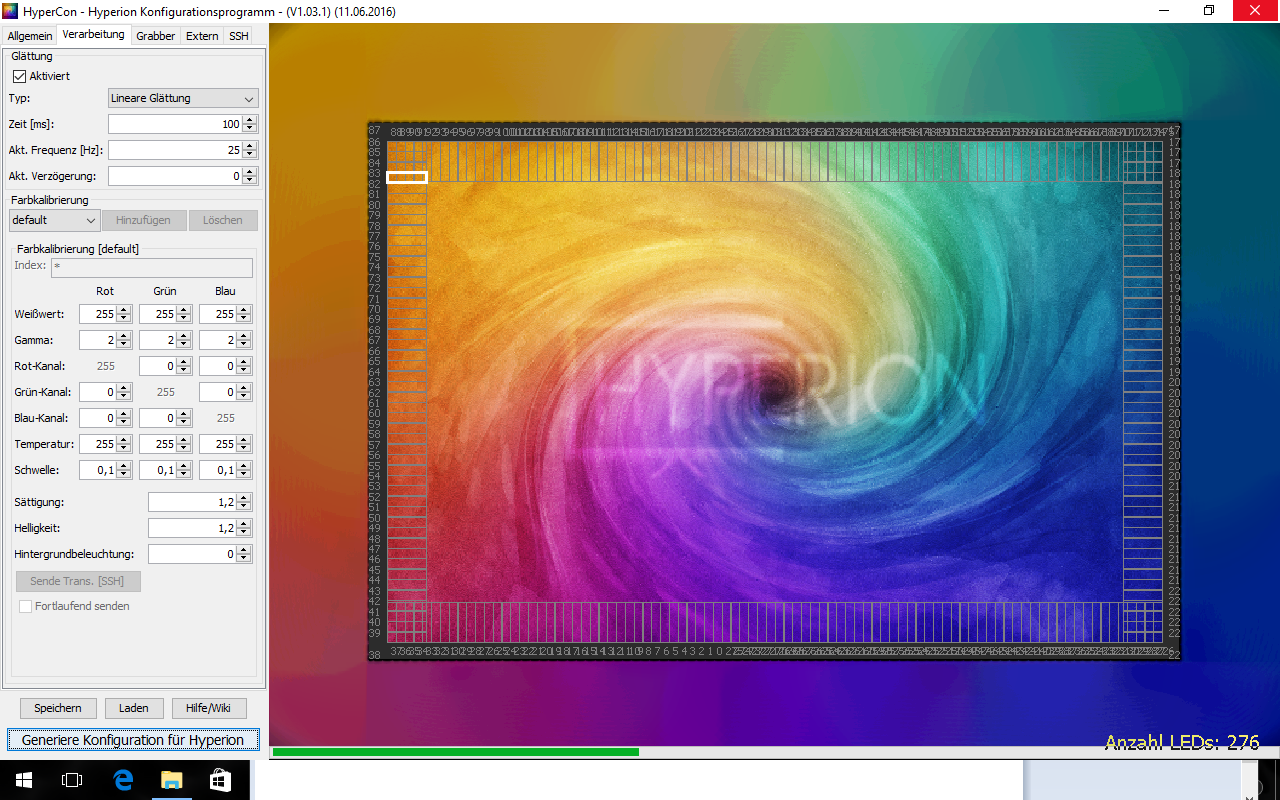This screenshot has width=1280, height=800.
Task: Open File Explorer from taskbar
Action: (x=172, y=779)
